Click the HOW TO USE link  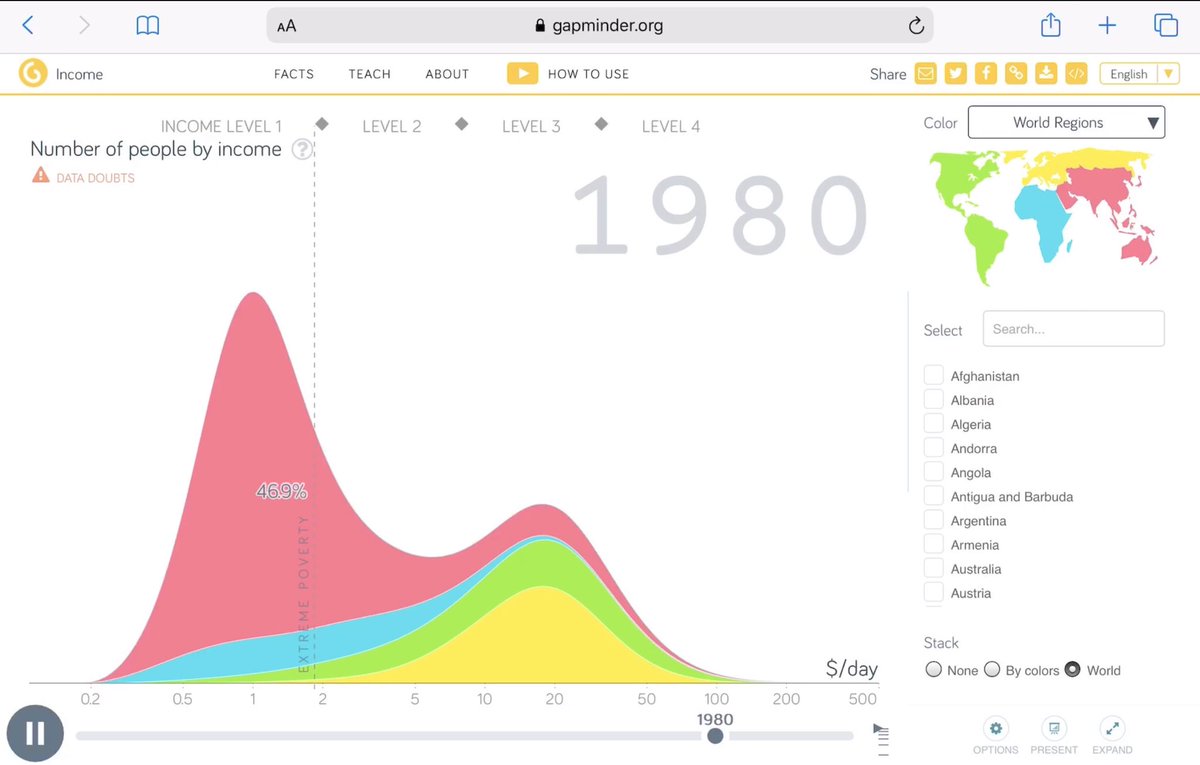(588, 74)
